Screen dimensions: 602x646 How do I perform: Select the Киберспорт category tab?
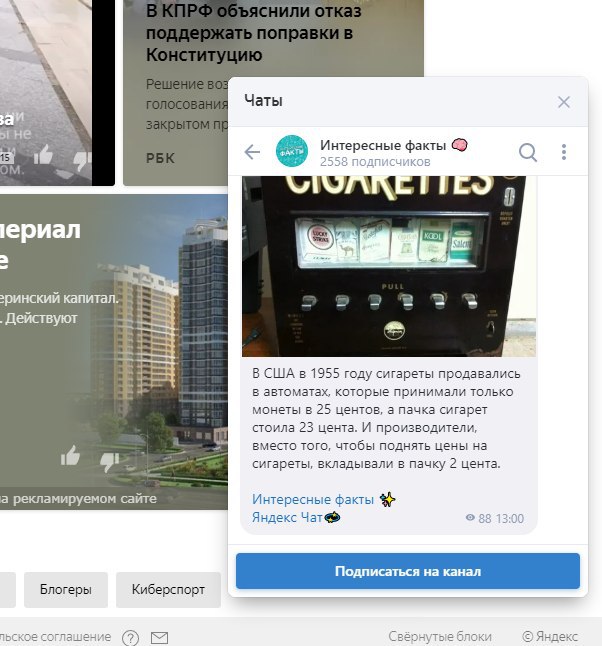click(x=168, y=590)
